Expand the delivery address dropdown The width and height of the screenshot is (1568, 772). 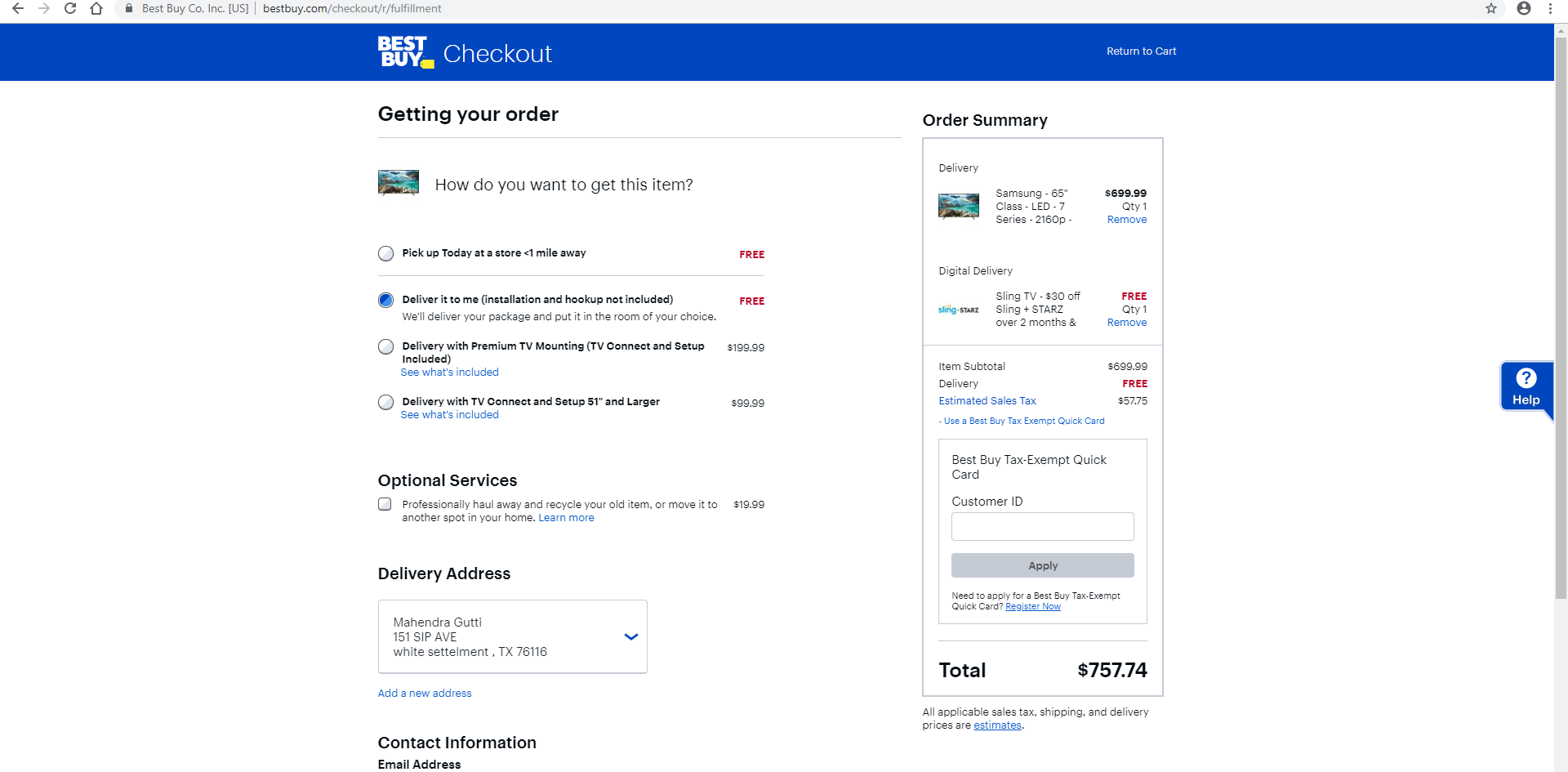click(x=630, y=637)
